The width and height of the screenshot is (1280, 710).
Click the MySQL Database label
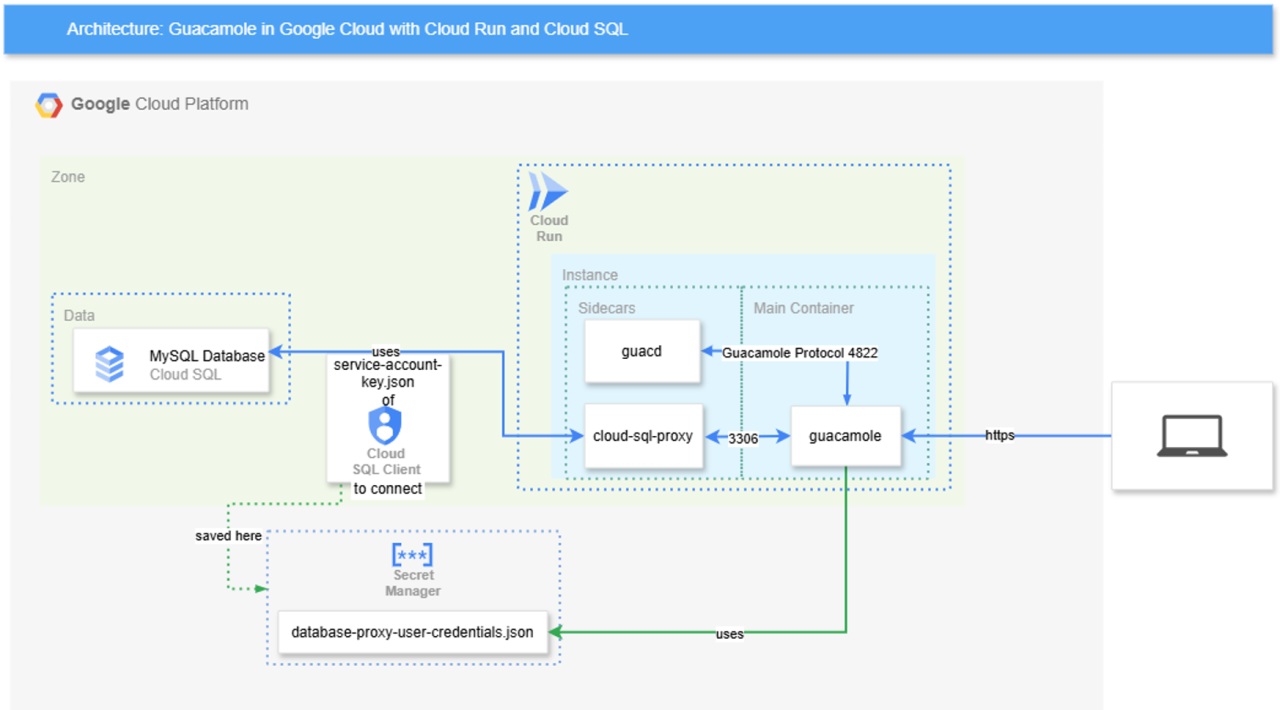click(207, 356)
